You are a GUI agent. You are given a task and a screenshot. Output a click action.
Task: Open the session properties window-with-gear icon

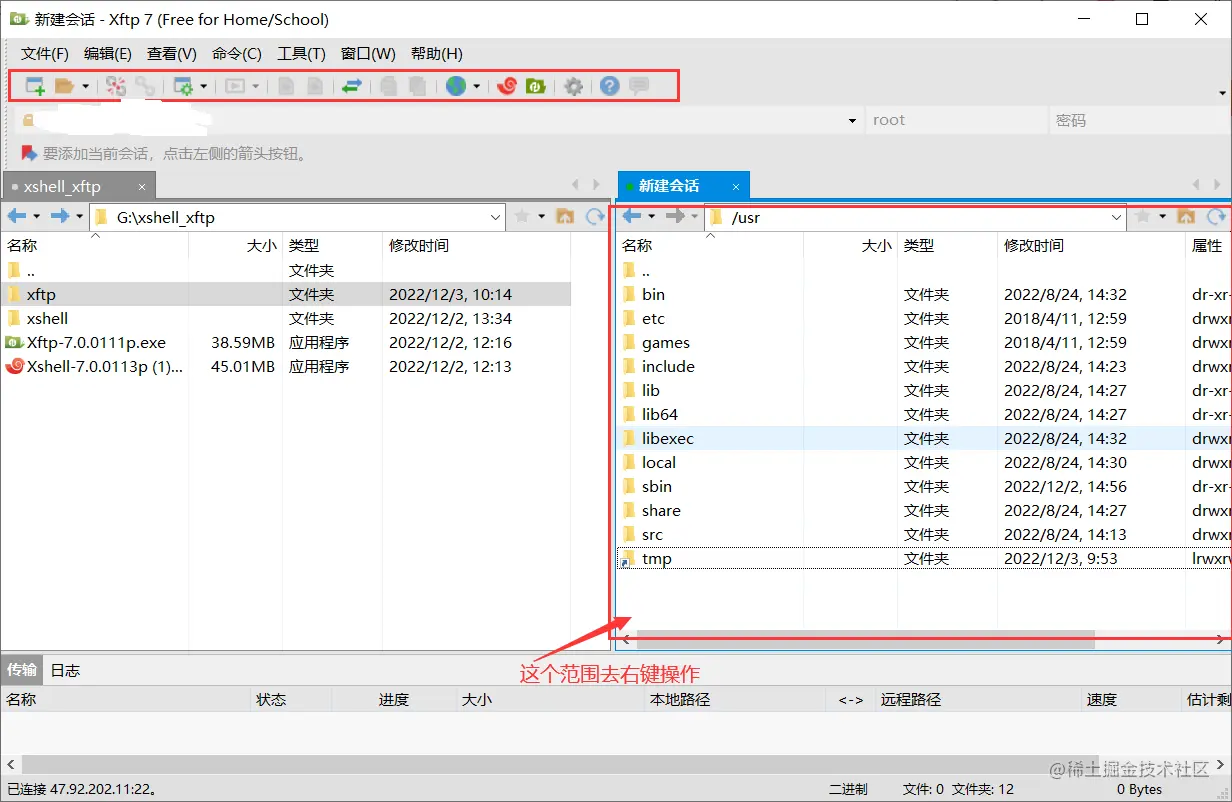[x=183, y=86]
